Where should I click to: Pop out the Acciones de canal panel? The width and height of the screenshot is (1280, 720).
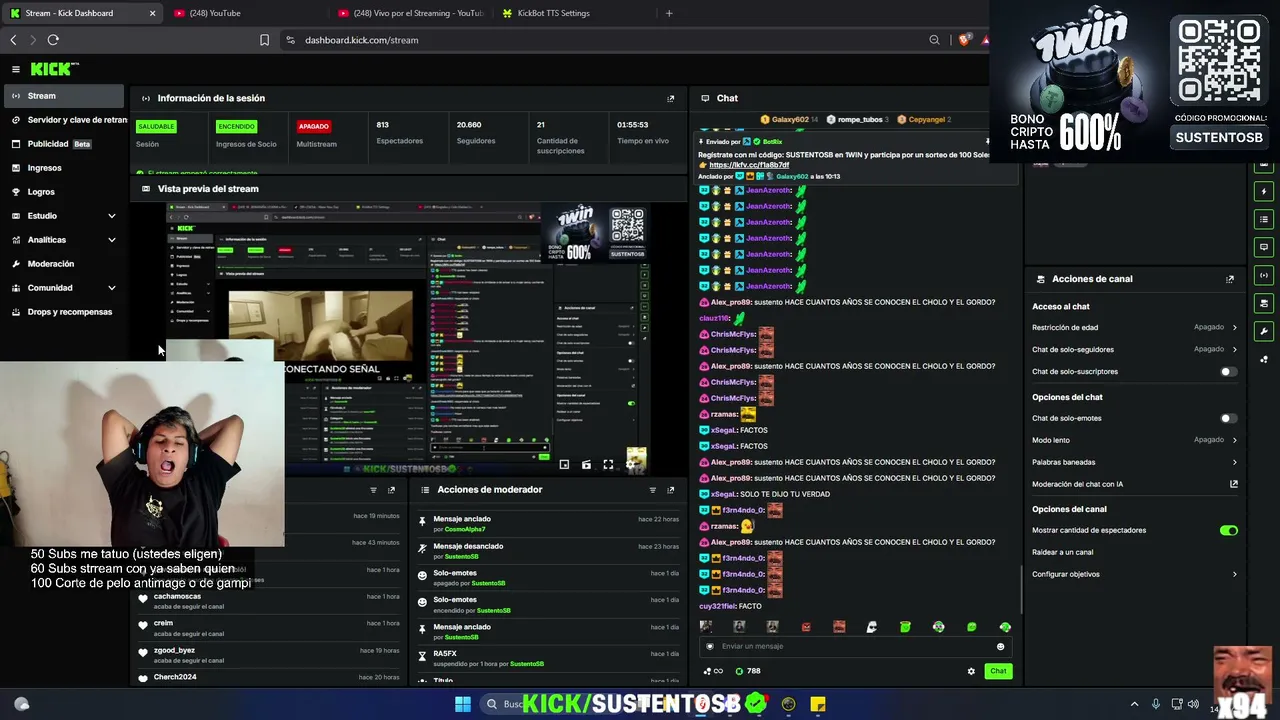click(1230, 279)
